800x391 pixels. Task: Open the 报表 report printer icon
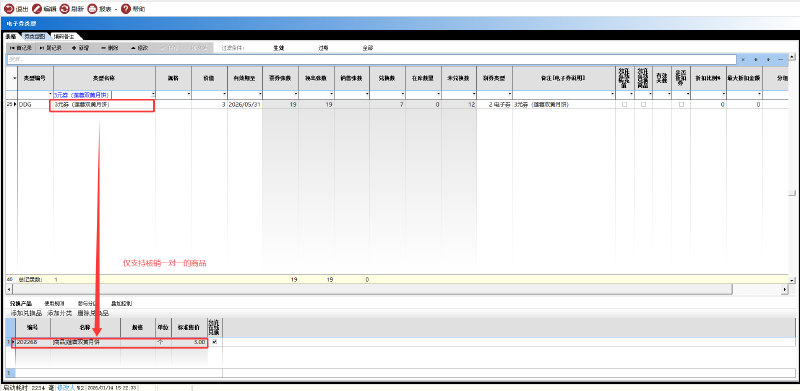click(92, 9)
